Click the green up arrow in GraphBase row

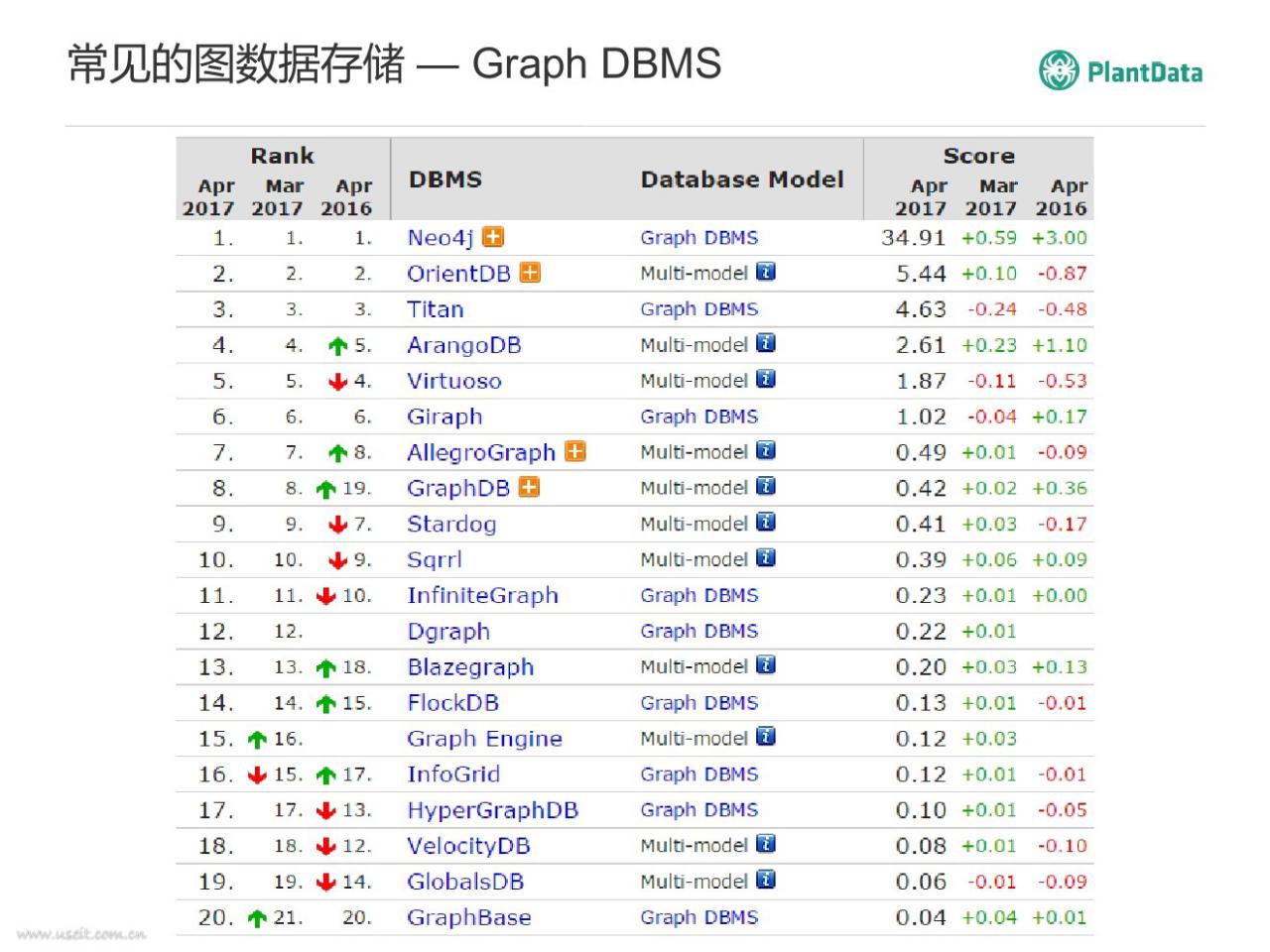click(x=257, y=918)
